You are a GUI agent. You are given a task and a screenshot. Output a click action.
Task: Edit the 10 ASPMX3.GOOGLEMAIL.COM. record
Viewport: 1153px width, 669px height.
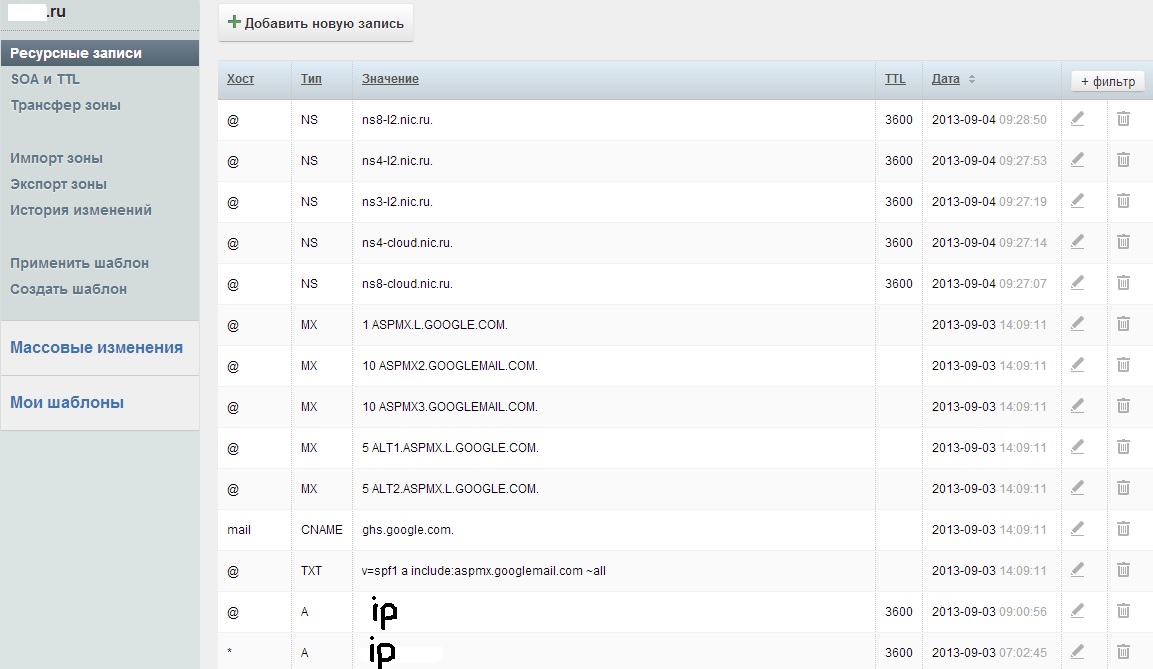(x=1077, y=406)
